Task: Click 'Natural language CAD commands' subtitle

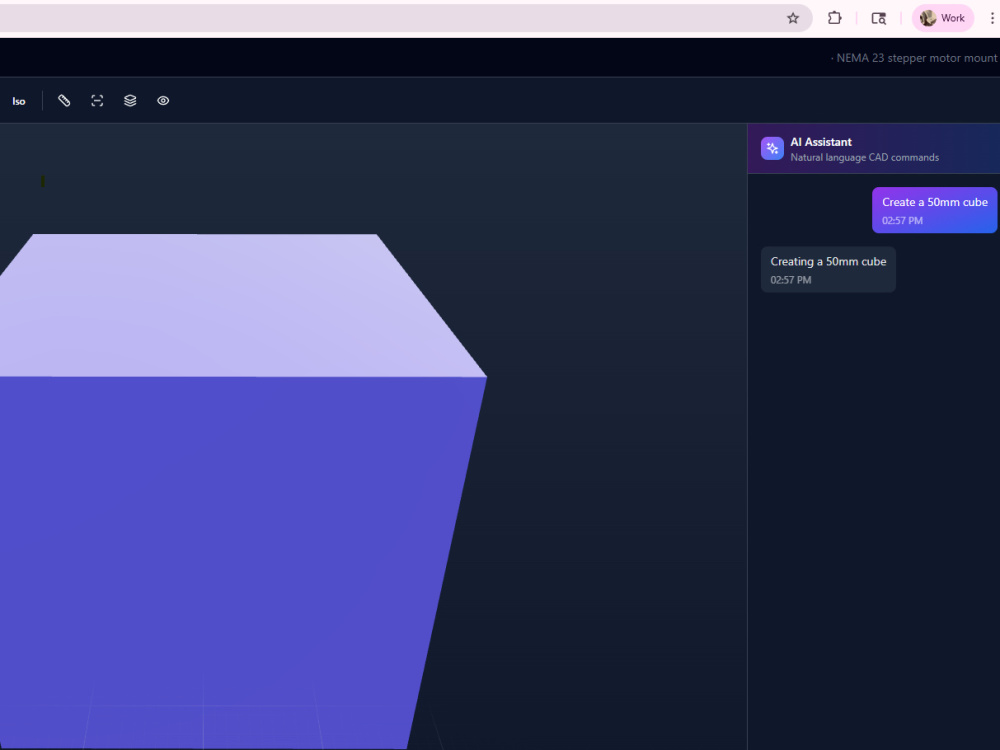Action: point(864,158)
